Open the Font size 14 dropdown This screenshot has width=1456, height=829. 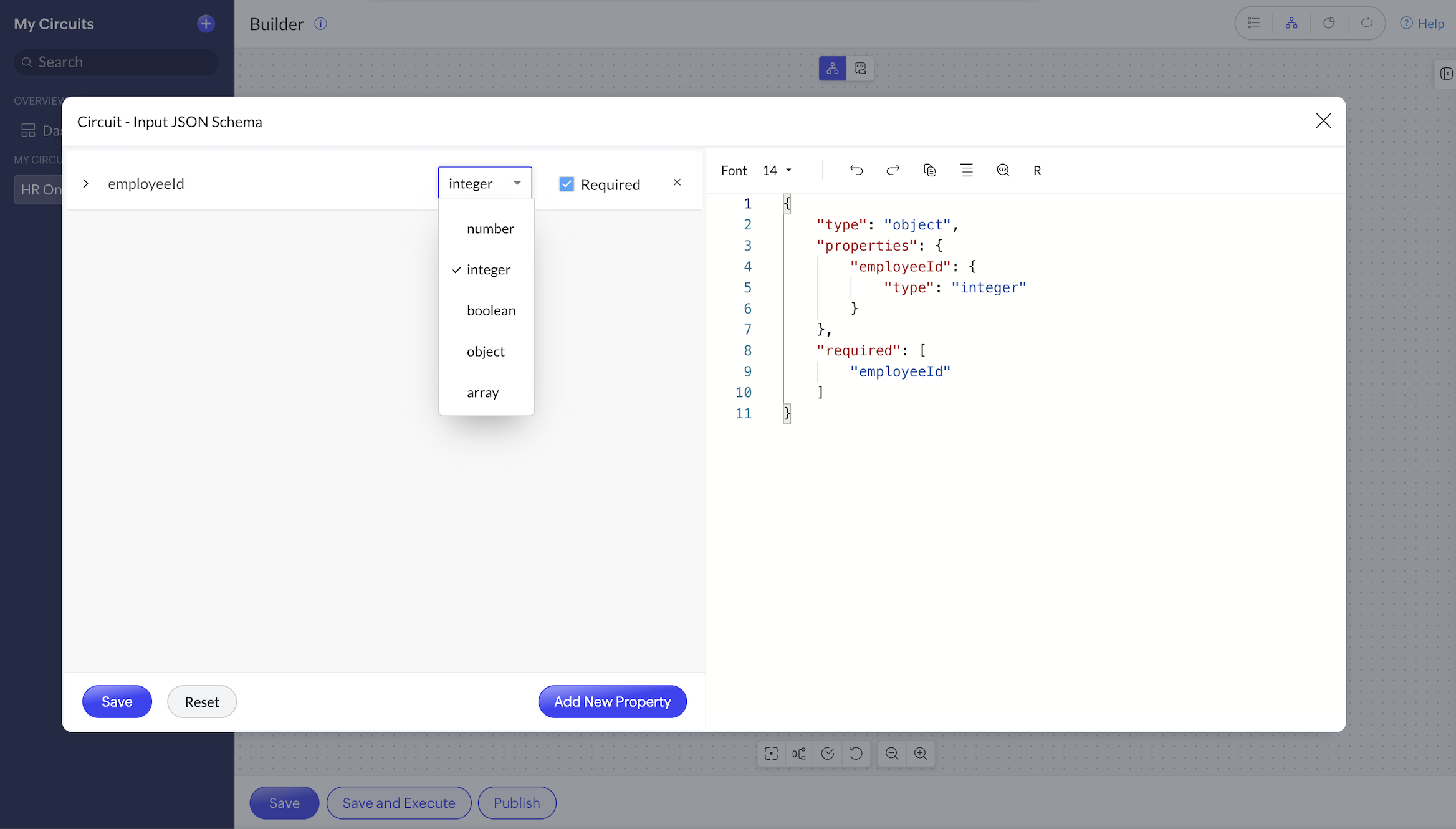tap(777, 171)
